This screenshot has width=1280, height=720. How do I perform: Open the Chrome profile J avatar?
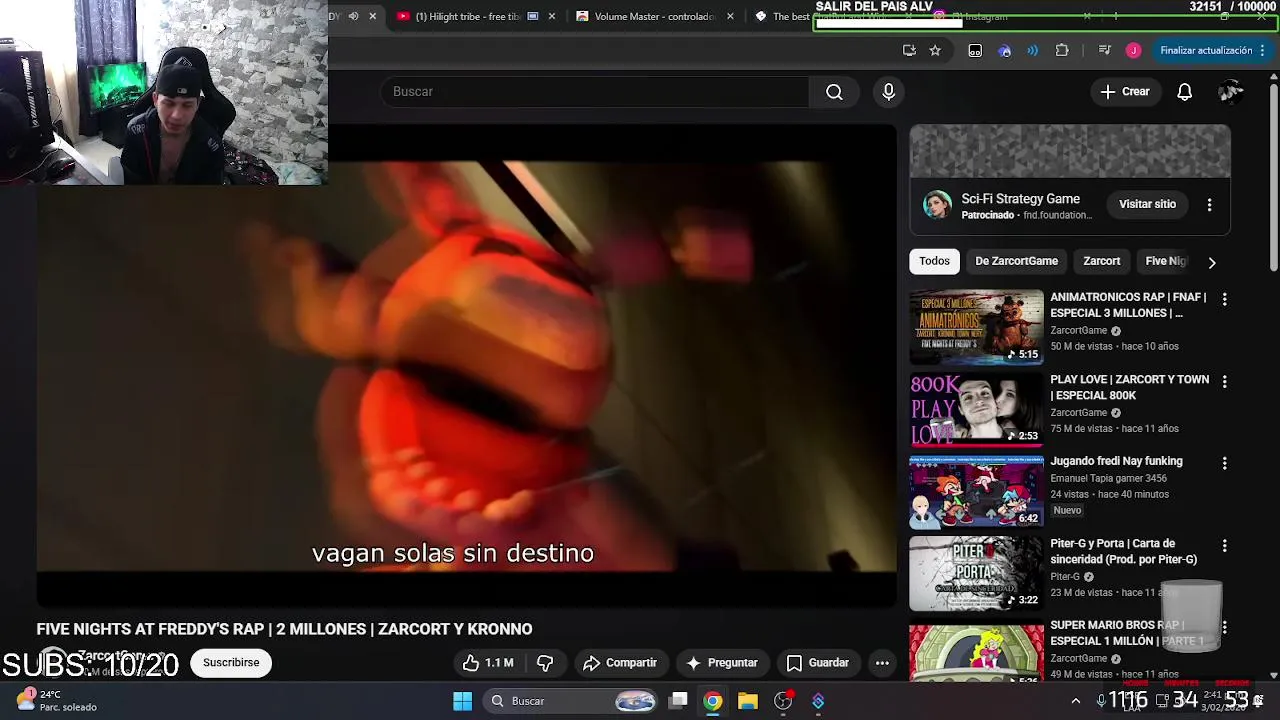[x=1133, y=50]
